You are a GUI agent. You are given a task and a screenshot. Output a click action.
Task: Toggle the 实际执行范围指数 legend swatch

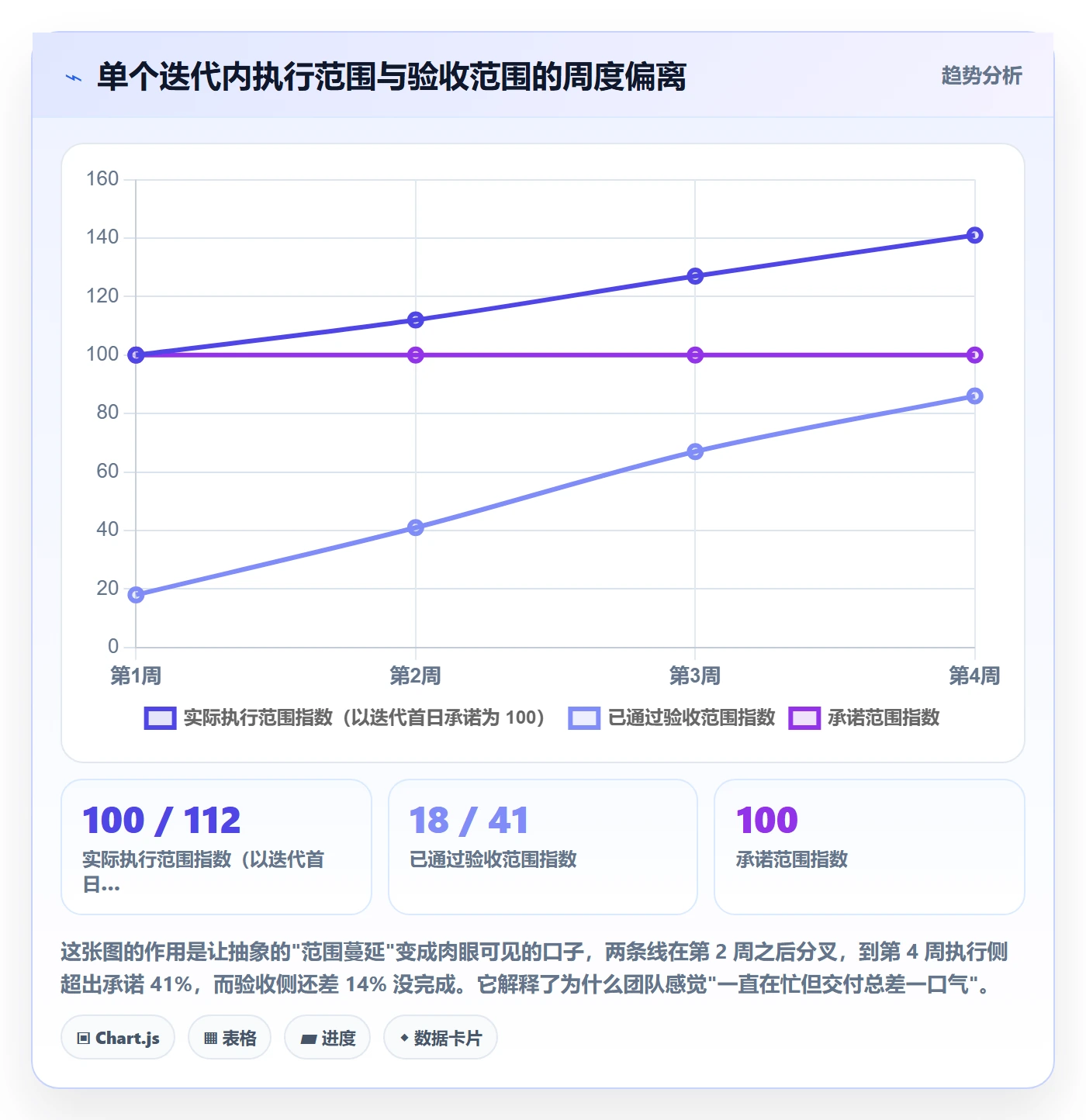161,718
